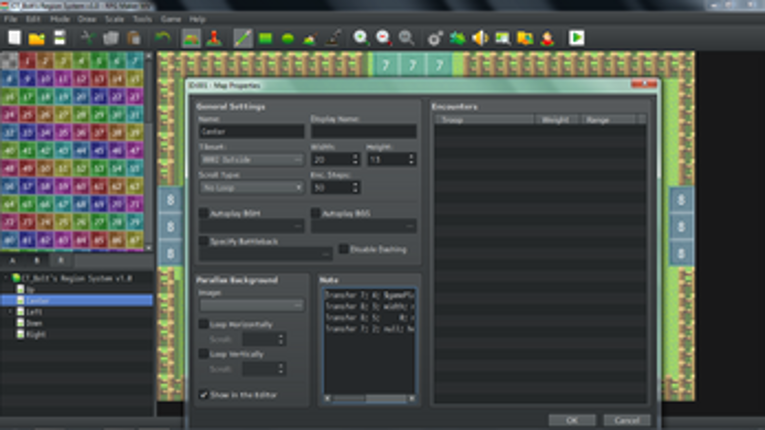
Task: Click the Undo arrow icon
Action: coord(162,38)
